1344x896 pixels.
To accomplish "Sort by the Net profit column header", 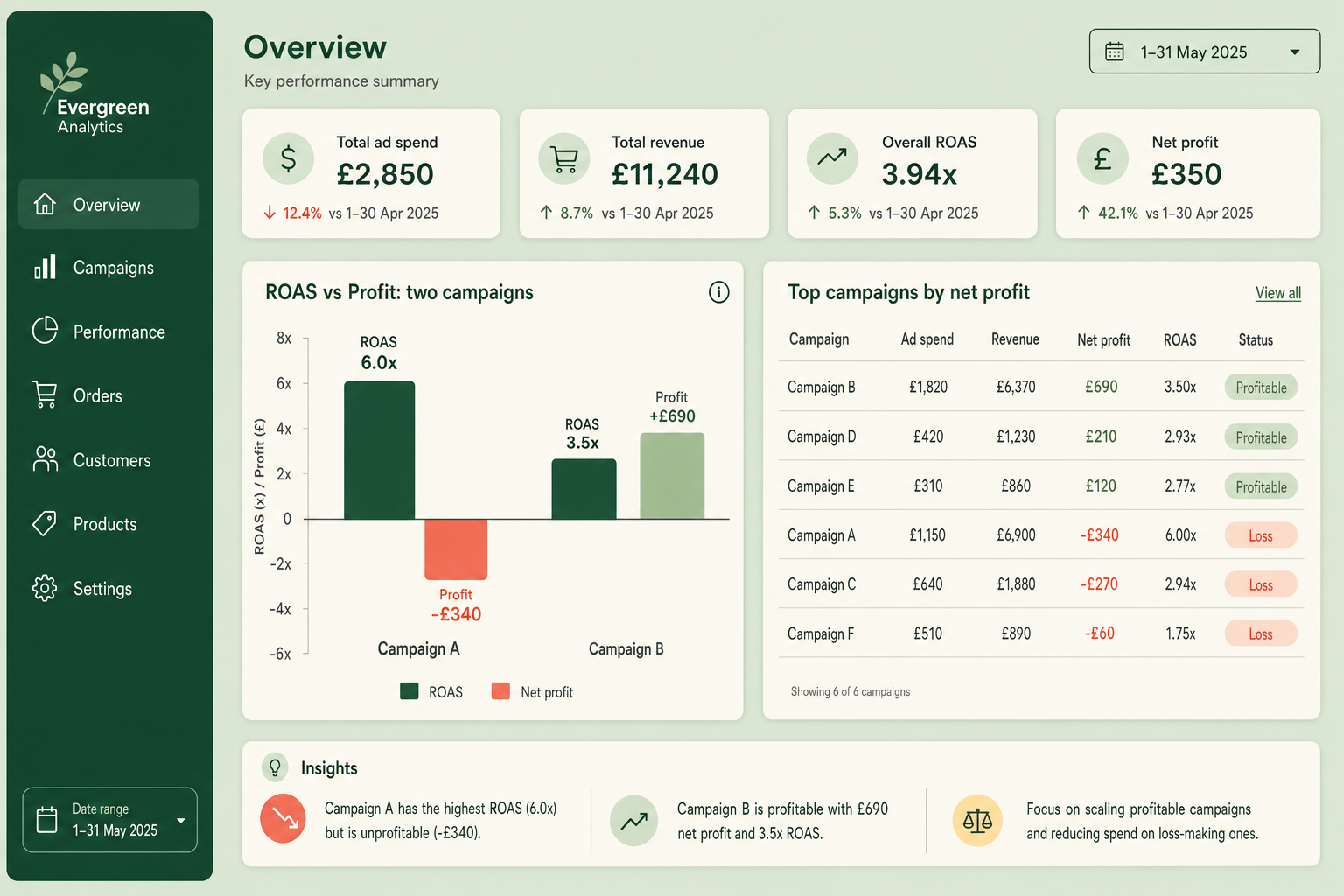I will (1103, 339).
